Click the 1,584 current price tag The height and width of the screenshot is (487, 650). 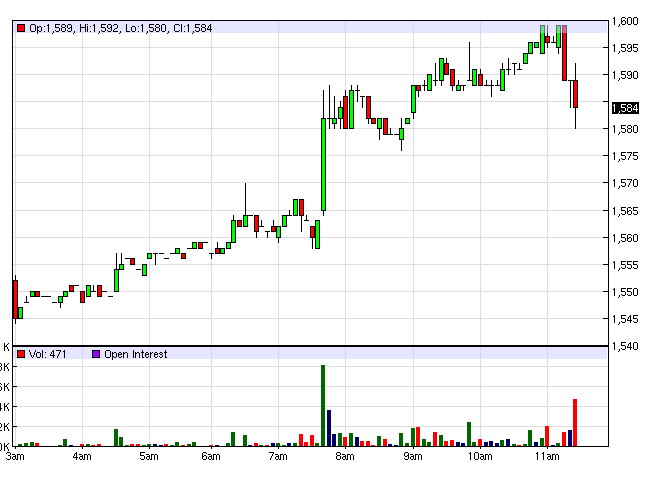(625, 108)
